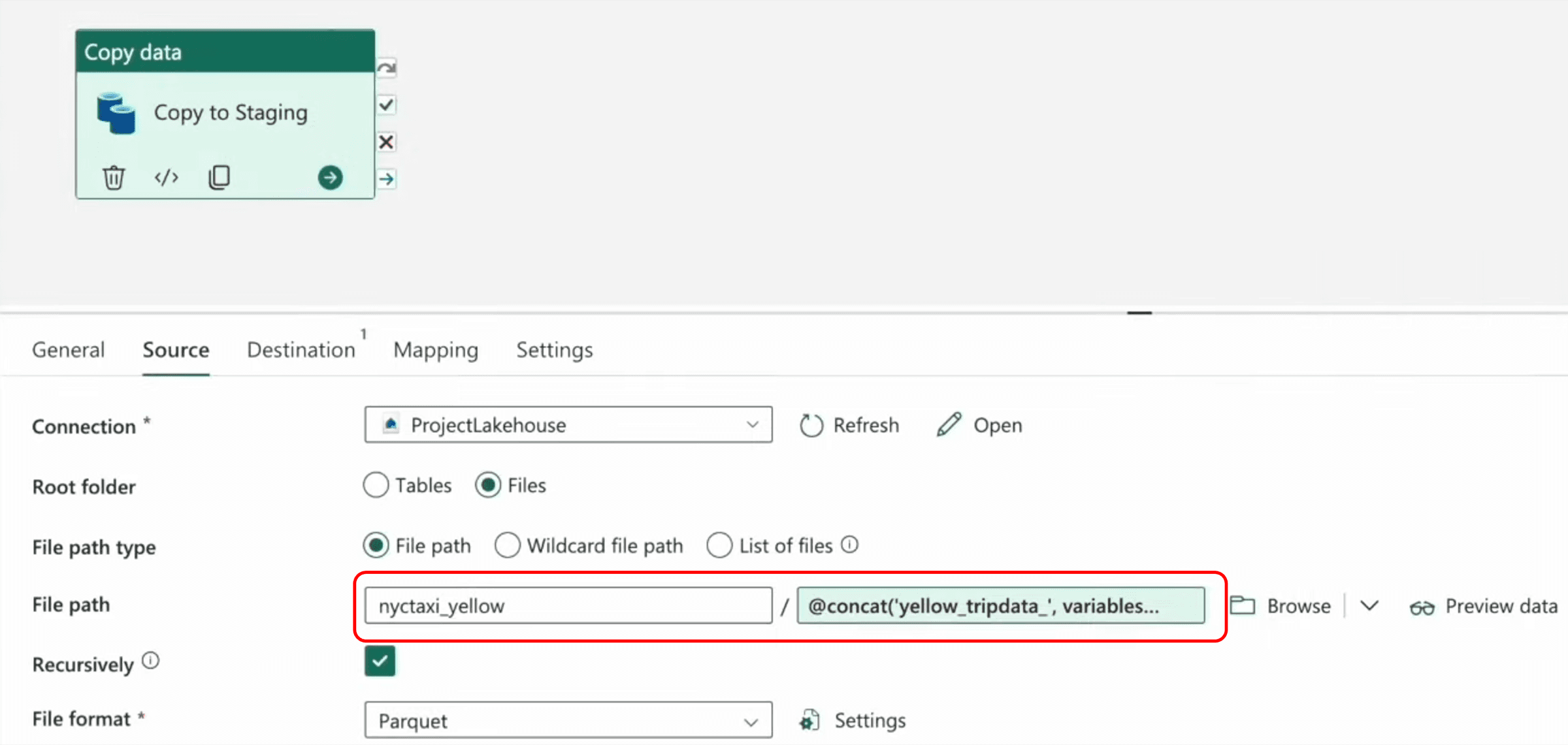The image size is (1568, 745).
Task: Click the info icon beside List of files
Action: (849, 545)
